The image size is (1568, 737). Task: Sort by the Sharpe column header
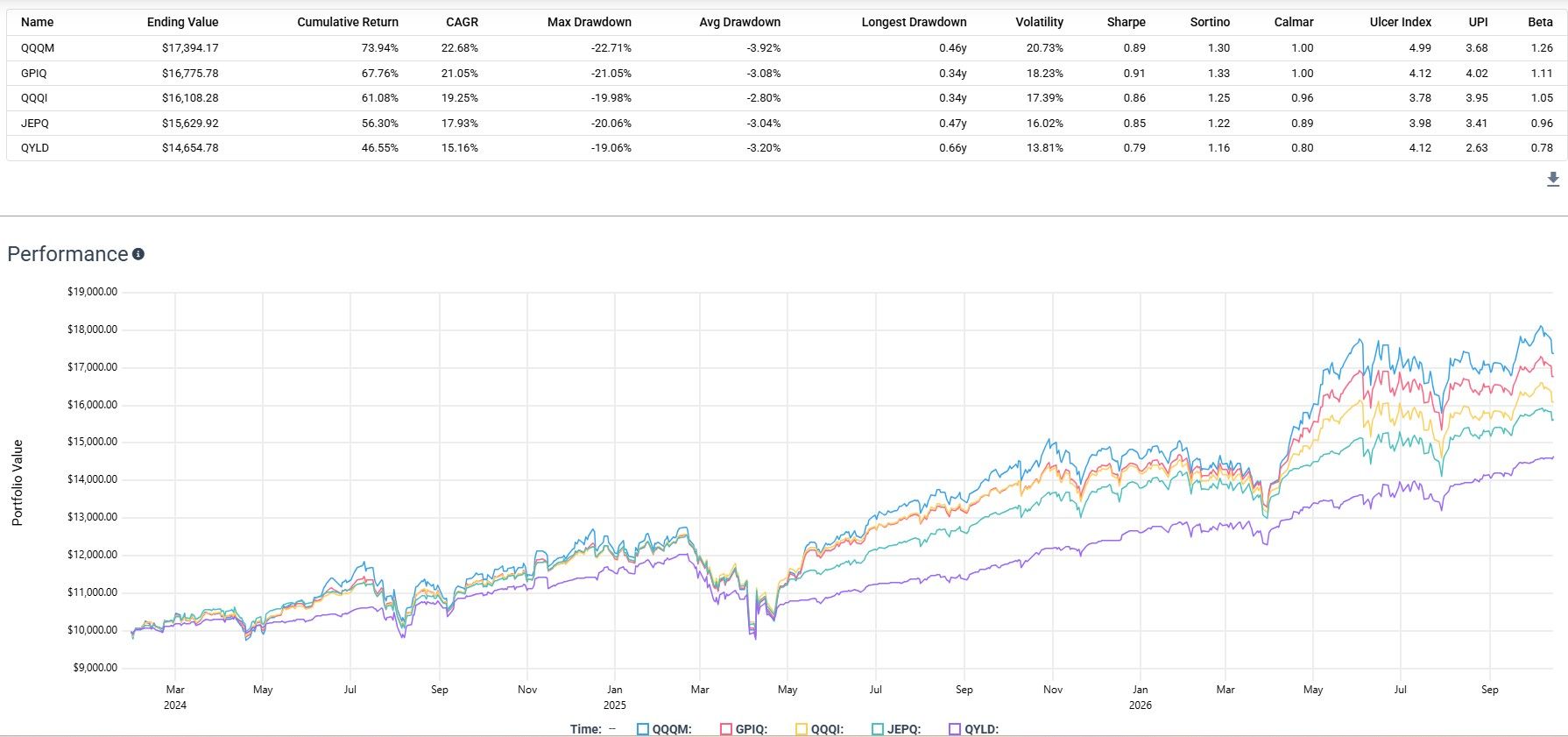coord(1127,22)
